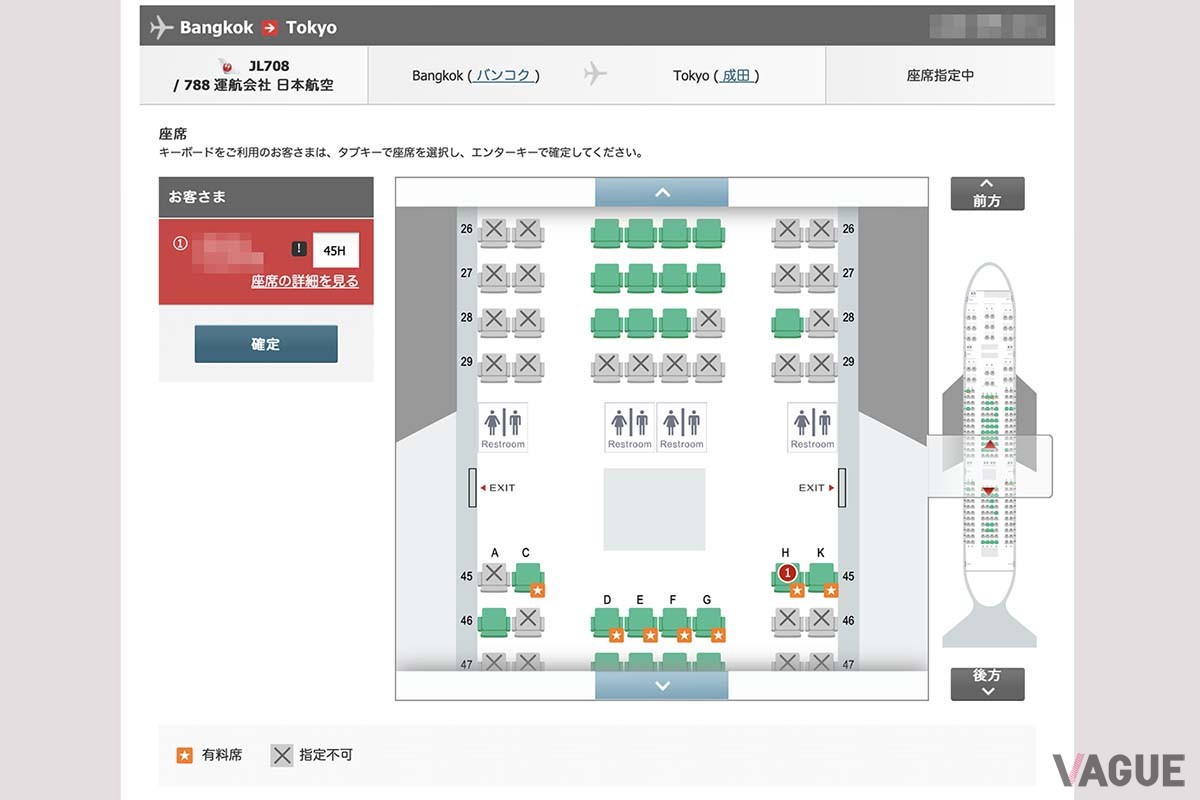The height and width of the screenshot is (800, 1200).
Task: Click the selected seat 45H marker
Action: click(x=788, y=573)
